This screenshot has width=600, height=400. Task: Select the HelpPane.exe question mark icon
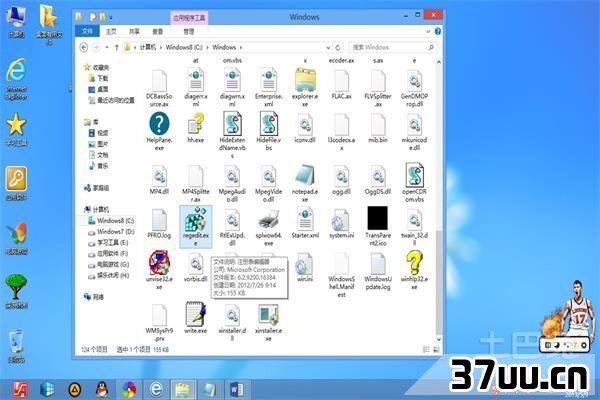pyautogui.click(x=159, y=124)
